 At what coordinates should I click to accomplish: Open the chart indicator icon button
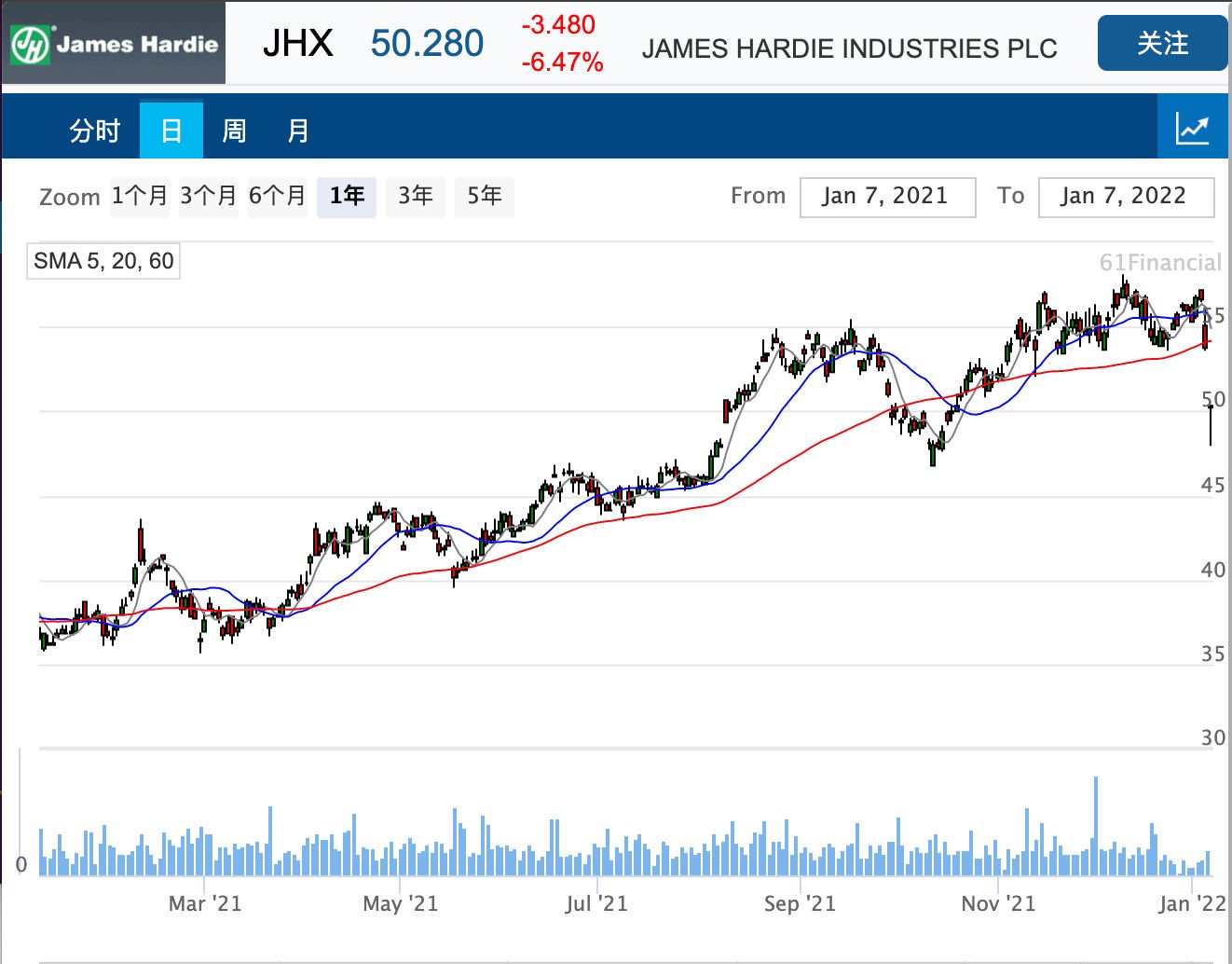(x=1193, y=128)
